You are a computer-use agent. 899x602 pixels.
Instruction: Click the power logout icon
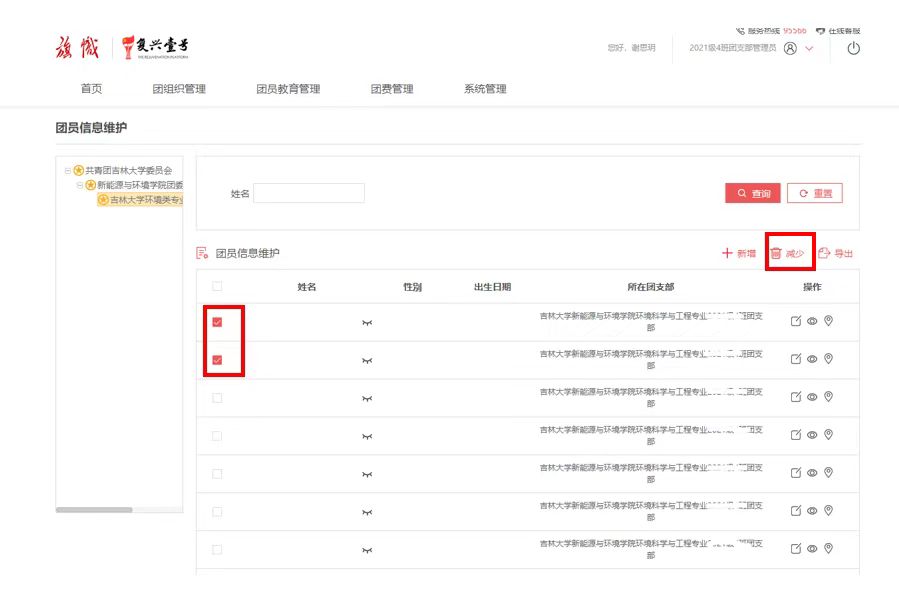(853, 48)
